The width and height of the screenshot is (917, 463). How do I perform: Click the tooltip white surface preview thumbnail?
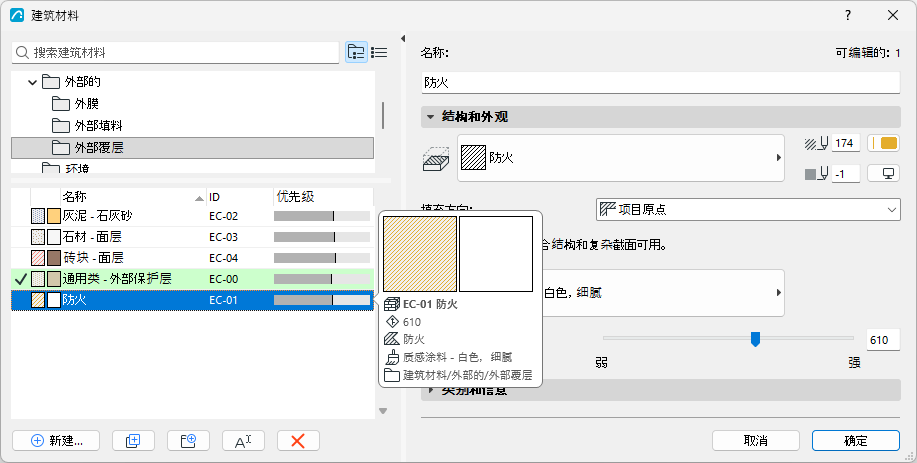click(x=496, y=254)
